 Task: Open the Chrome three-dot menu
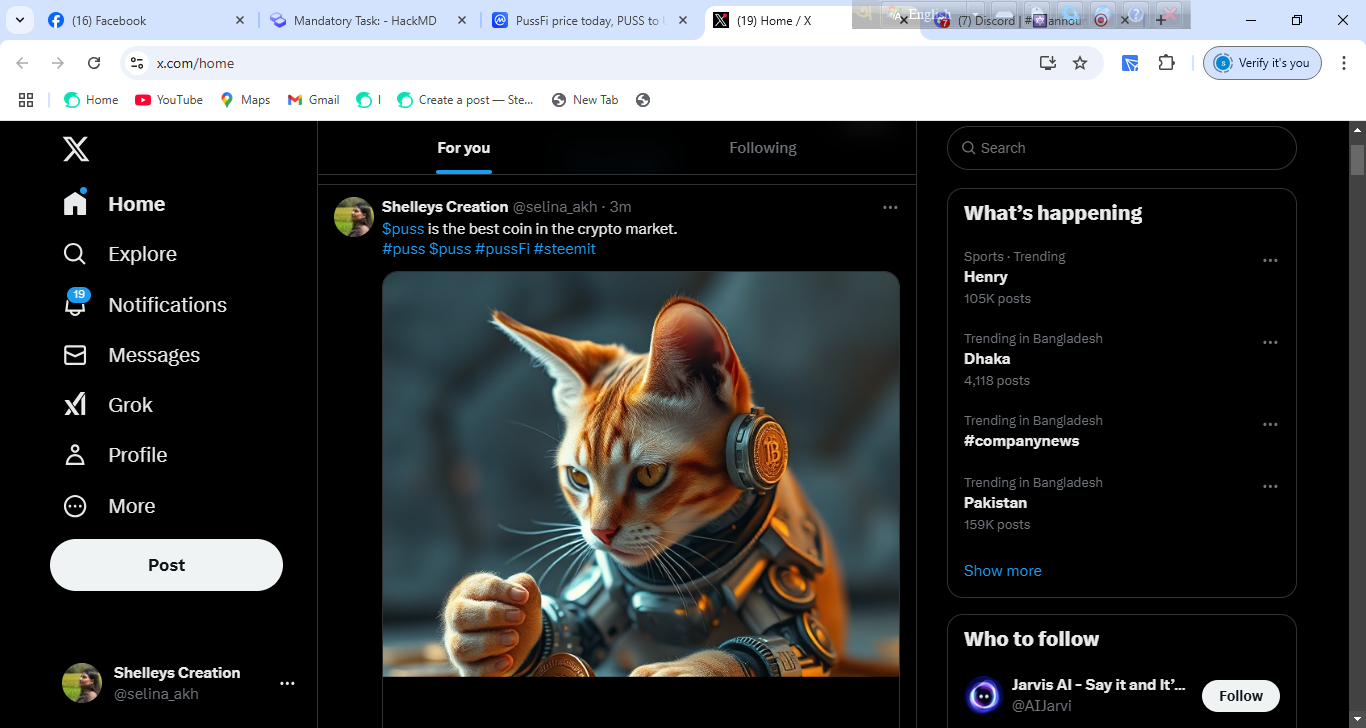coord(1343,63)
